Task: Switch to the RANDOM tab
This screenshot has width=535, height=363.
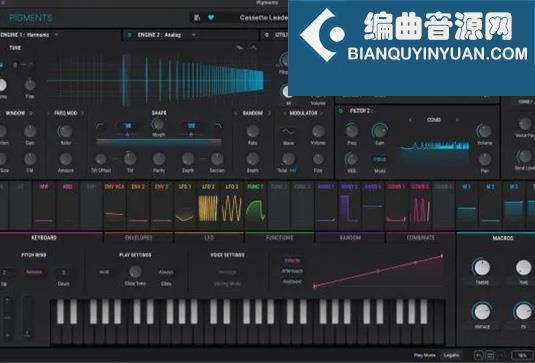Action: click(350, 237)
